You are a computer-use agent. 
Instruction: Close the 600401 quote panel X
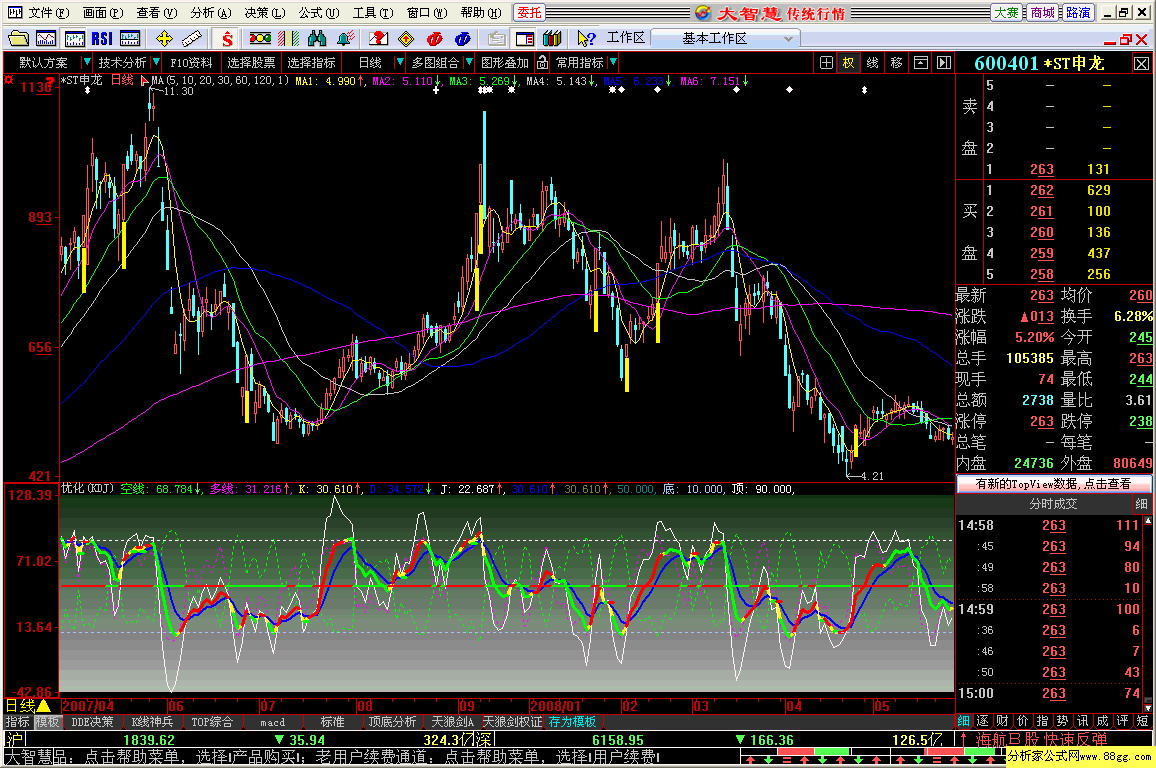click(1141, 63)
